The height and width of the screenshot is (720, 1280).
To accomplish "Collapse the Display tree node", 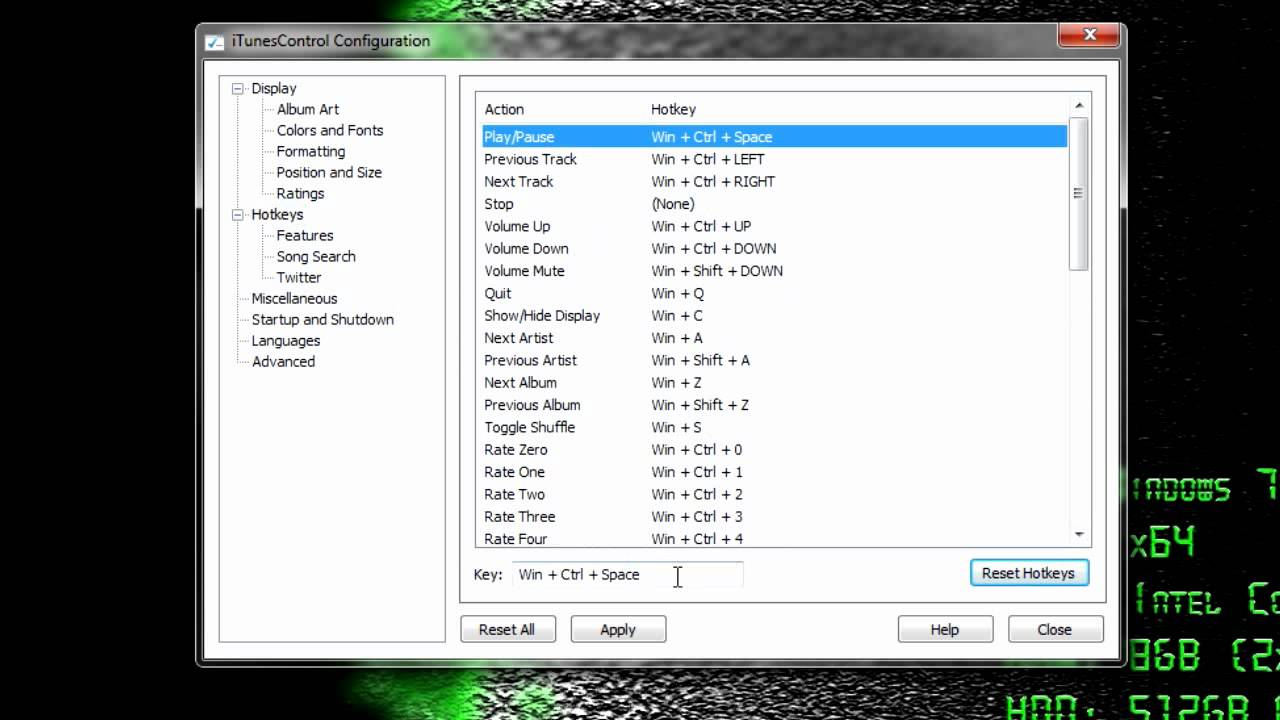I will (x=238, y=88).
